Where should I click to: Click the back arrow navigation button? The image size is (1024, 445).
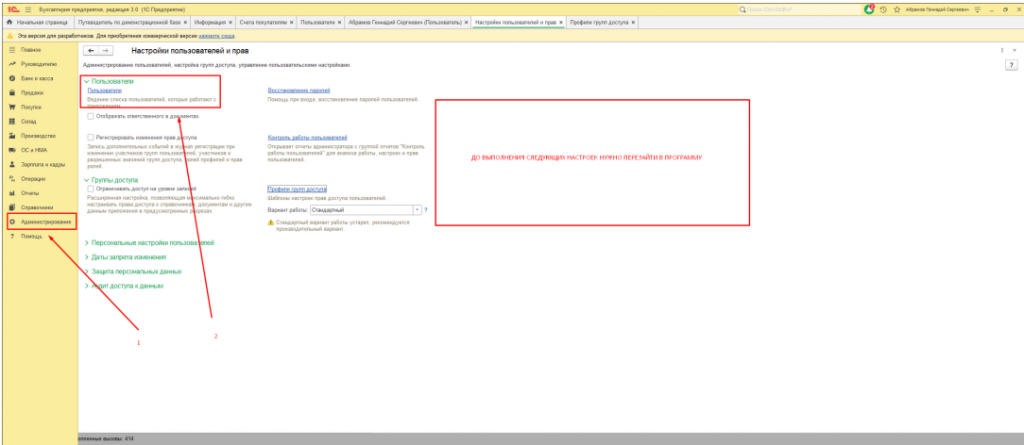[x=91, y=50]
